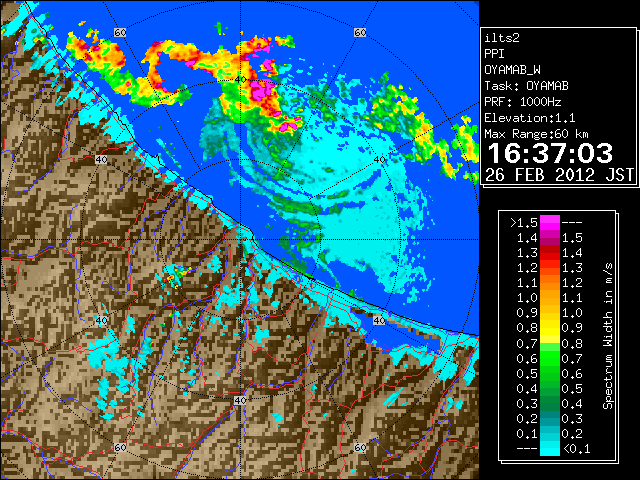Click the '60' range ring label at upper left

point(120,32)
